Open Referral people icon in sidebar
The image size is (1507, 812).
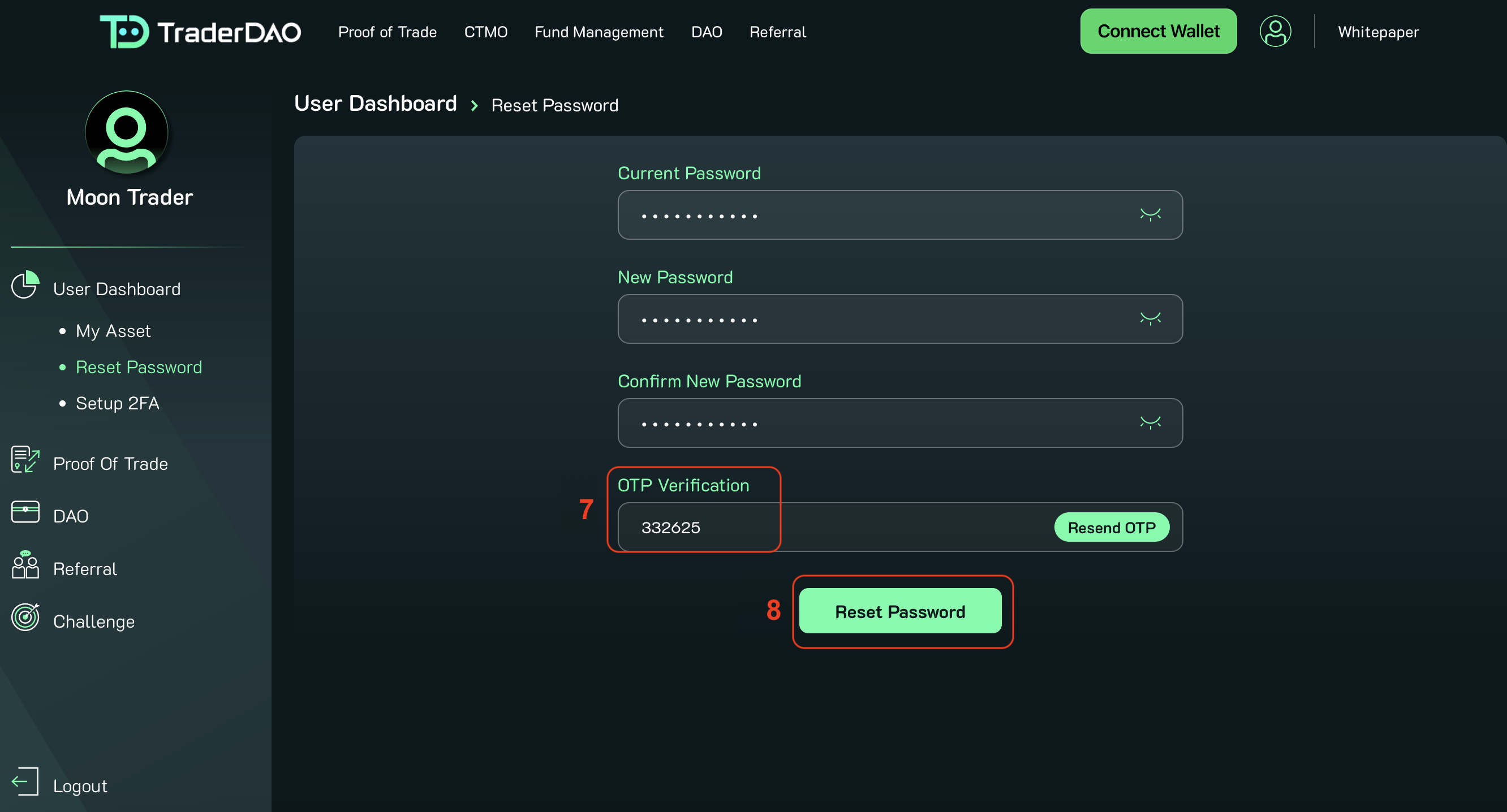tap(25, 565)
